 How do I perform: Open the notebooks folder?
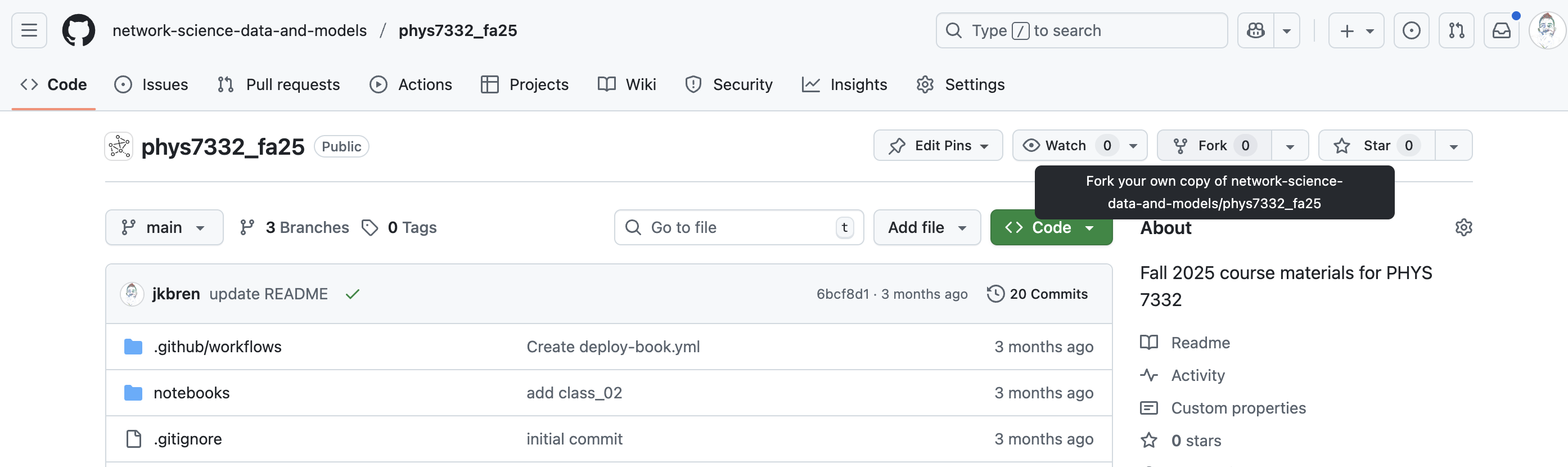point(191,393)
